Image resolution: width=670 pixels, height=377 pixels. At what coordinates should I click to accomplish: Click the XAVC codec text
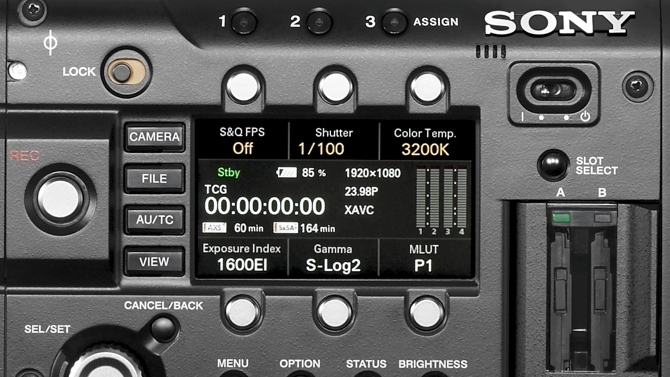pos(359,210)
